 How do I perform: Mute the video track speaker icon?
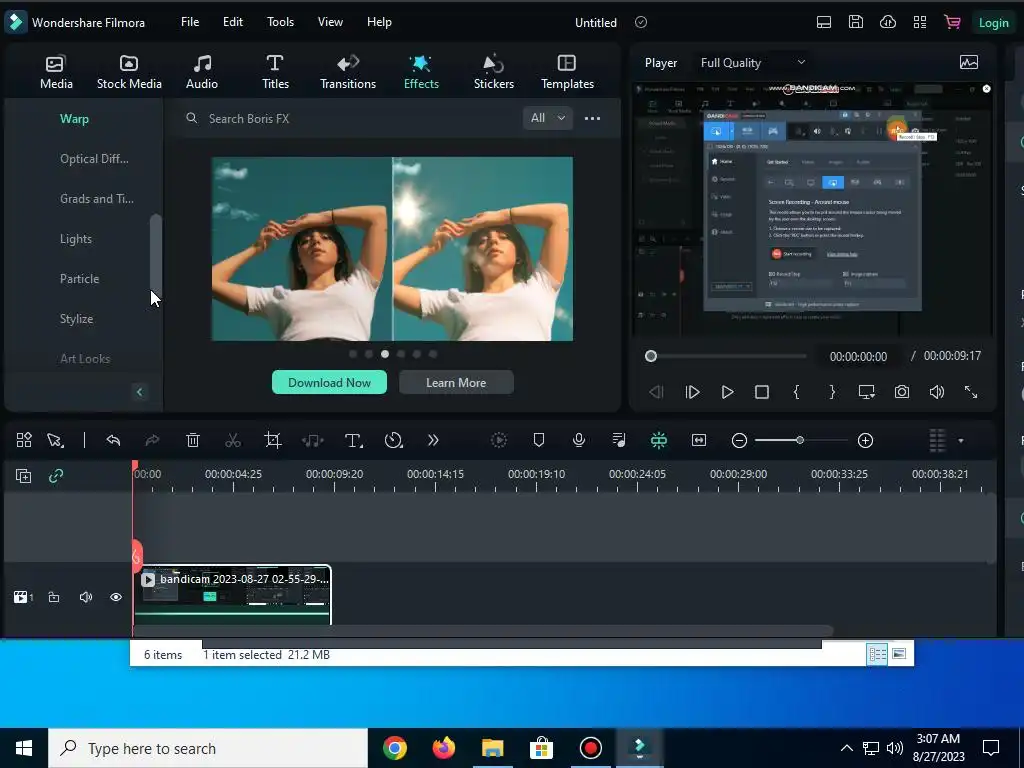point(86,597)
